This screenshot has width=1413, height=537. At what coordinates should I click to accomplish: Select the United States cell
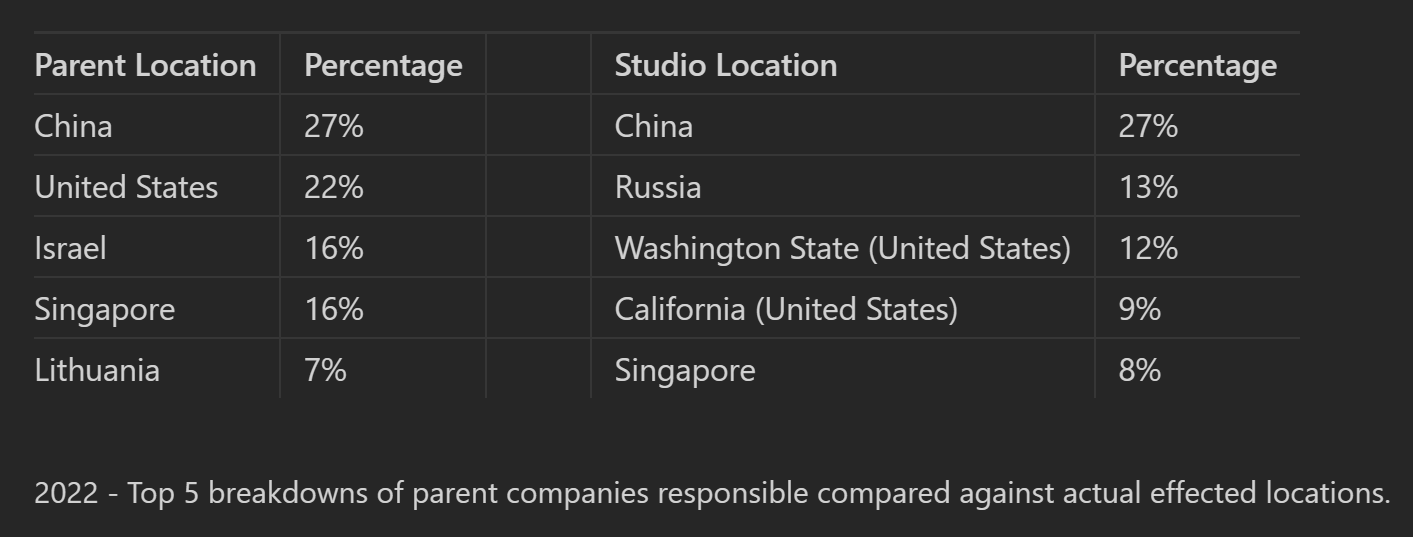pos(126,187)
